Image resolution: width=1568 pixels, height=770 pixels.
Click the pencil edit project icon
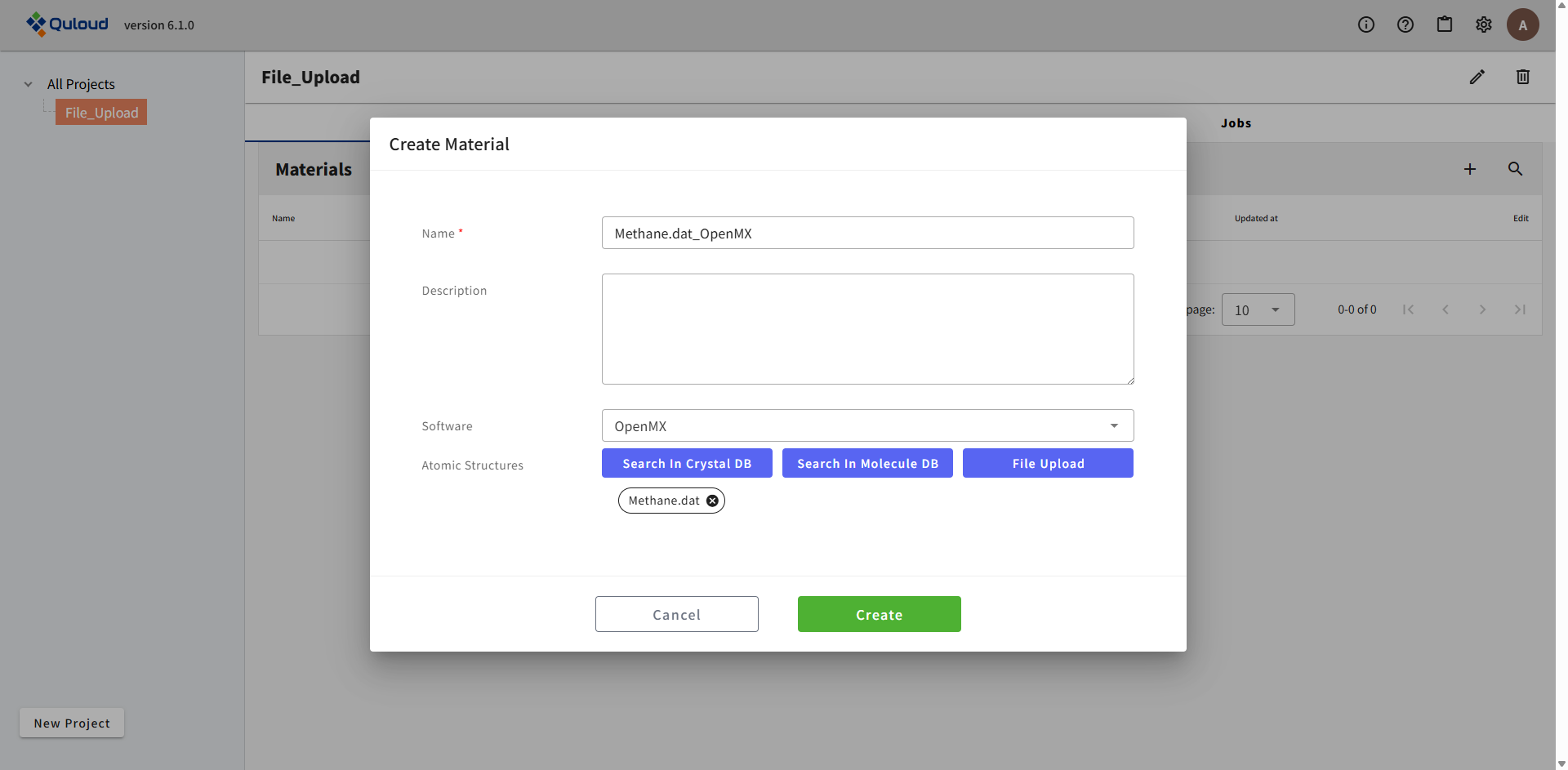pyautogui.click(x=1477, y=77)
